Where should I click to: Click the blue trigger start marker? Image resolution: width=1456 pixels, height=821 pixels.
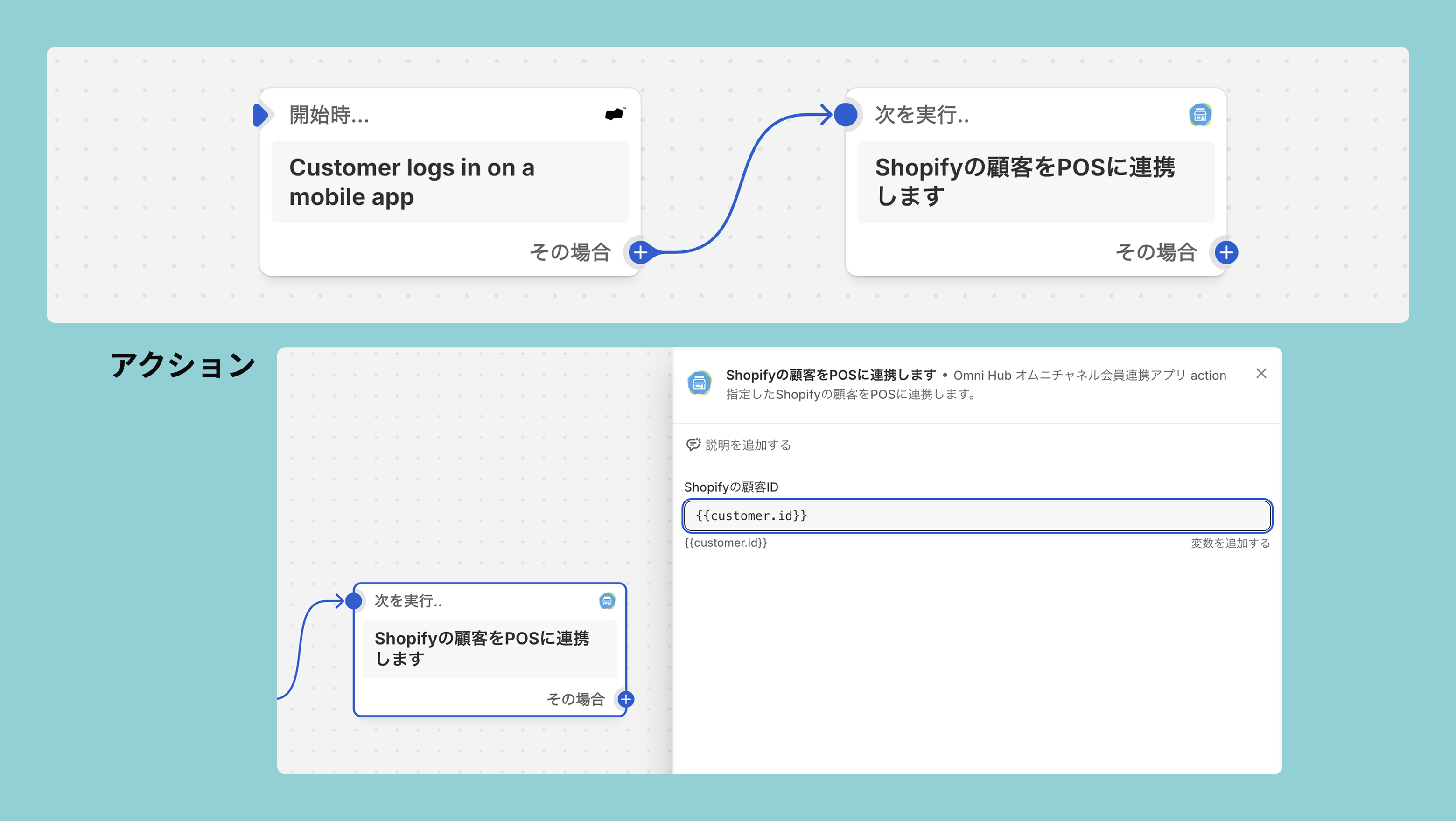coord(260,115)
